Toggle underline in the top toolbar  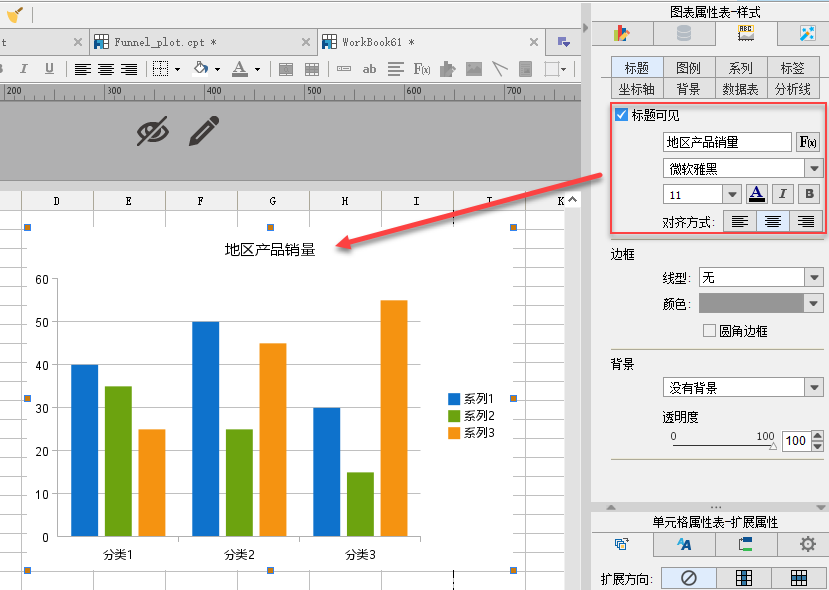[49, 69]
